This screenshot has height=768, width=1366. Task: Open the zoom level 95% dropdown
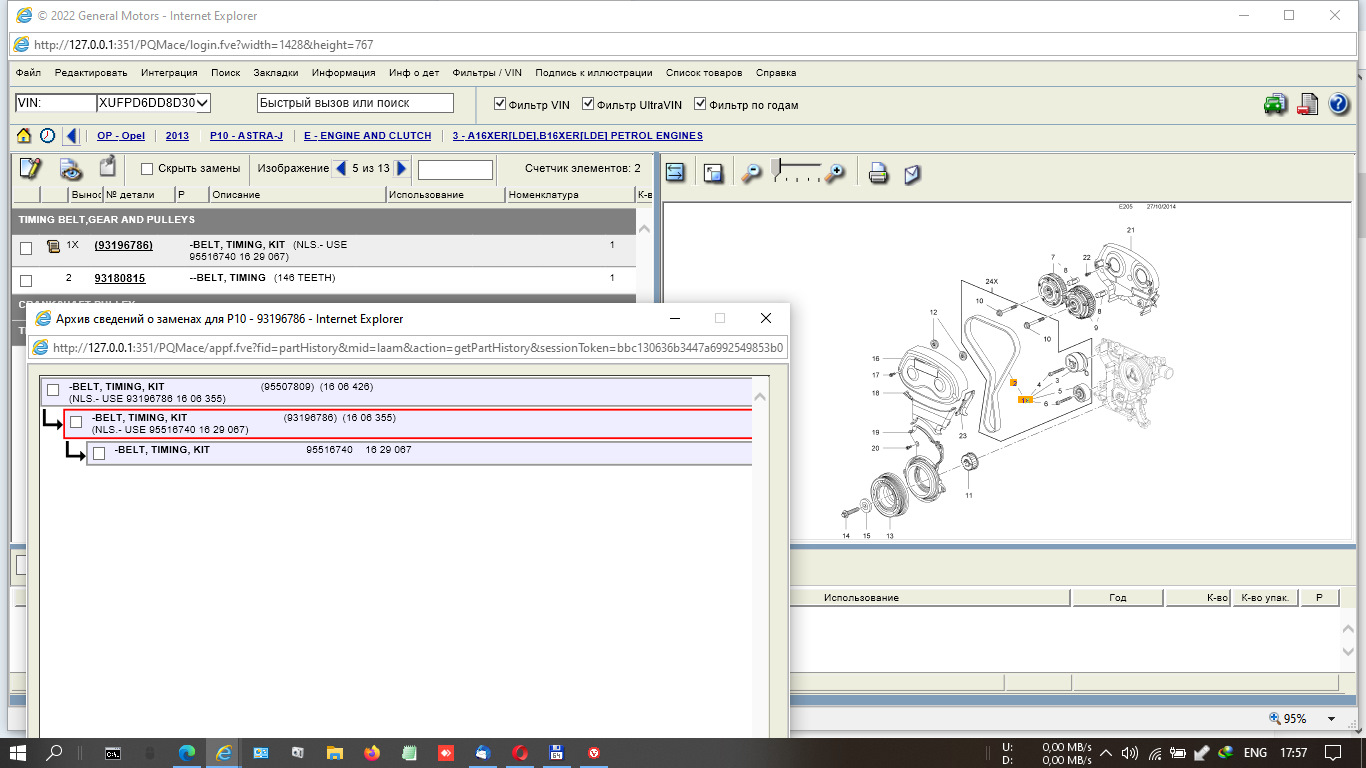click(1331, 719)
